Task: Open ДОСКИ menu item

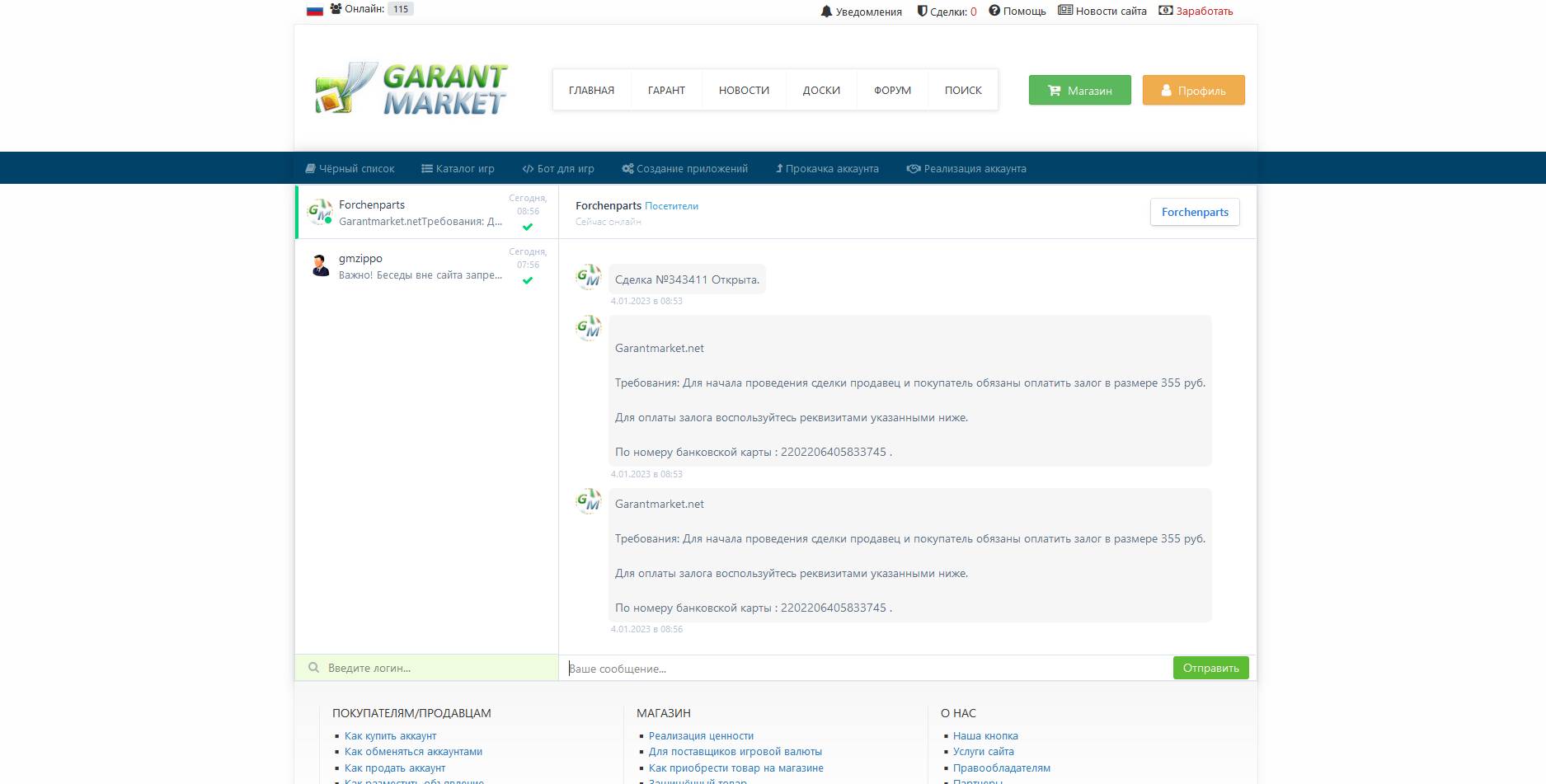Action: pyautogui.click(x=821, y=90)
